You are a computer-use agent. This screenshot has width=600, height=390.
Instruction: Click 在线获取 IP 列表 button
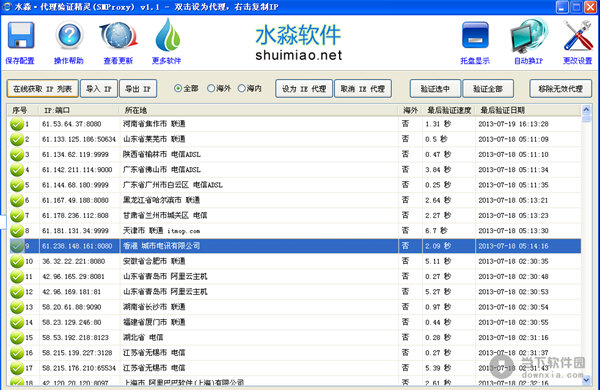(42, 89)
